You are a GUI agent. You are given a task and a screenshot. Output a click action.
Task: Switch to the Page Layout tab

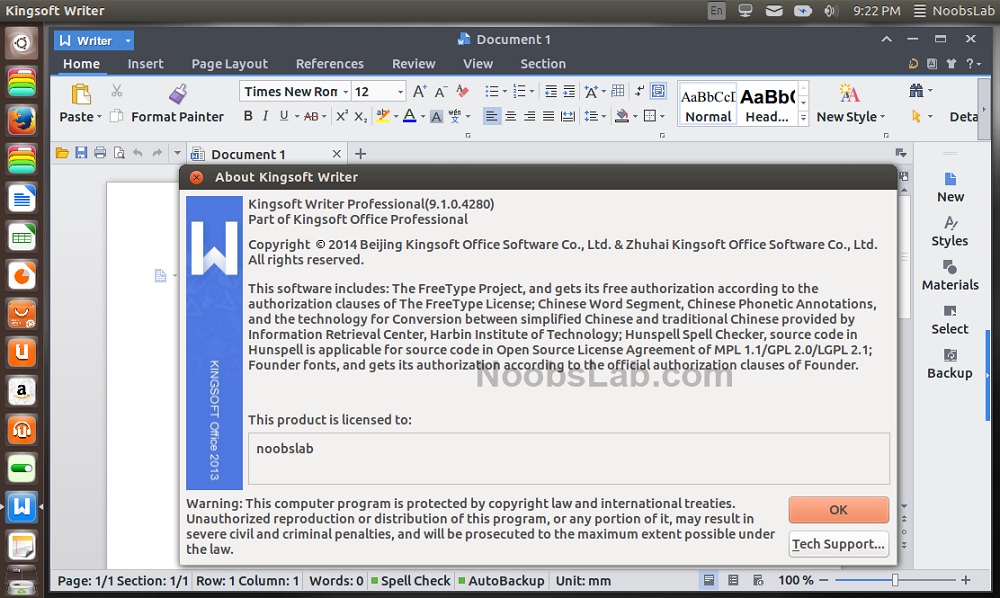coord(230,64)
